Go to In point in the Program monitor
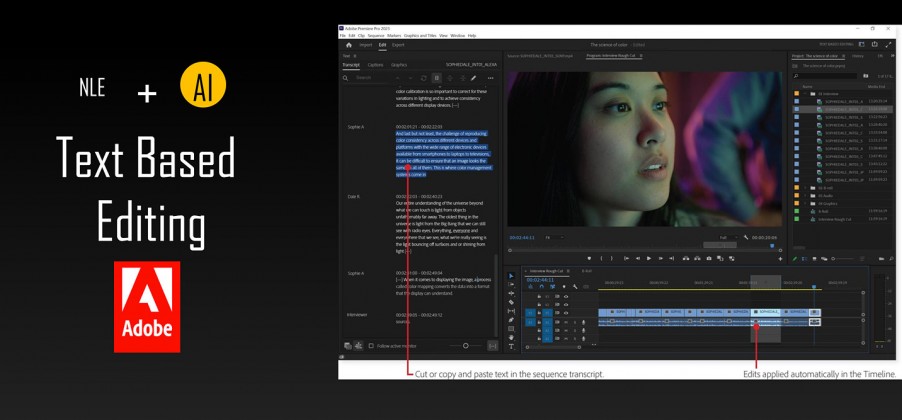Screen dimensions: 902x420 [x=626, y=258]
